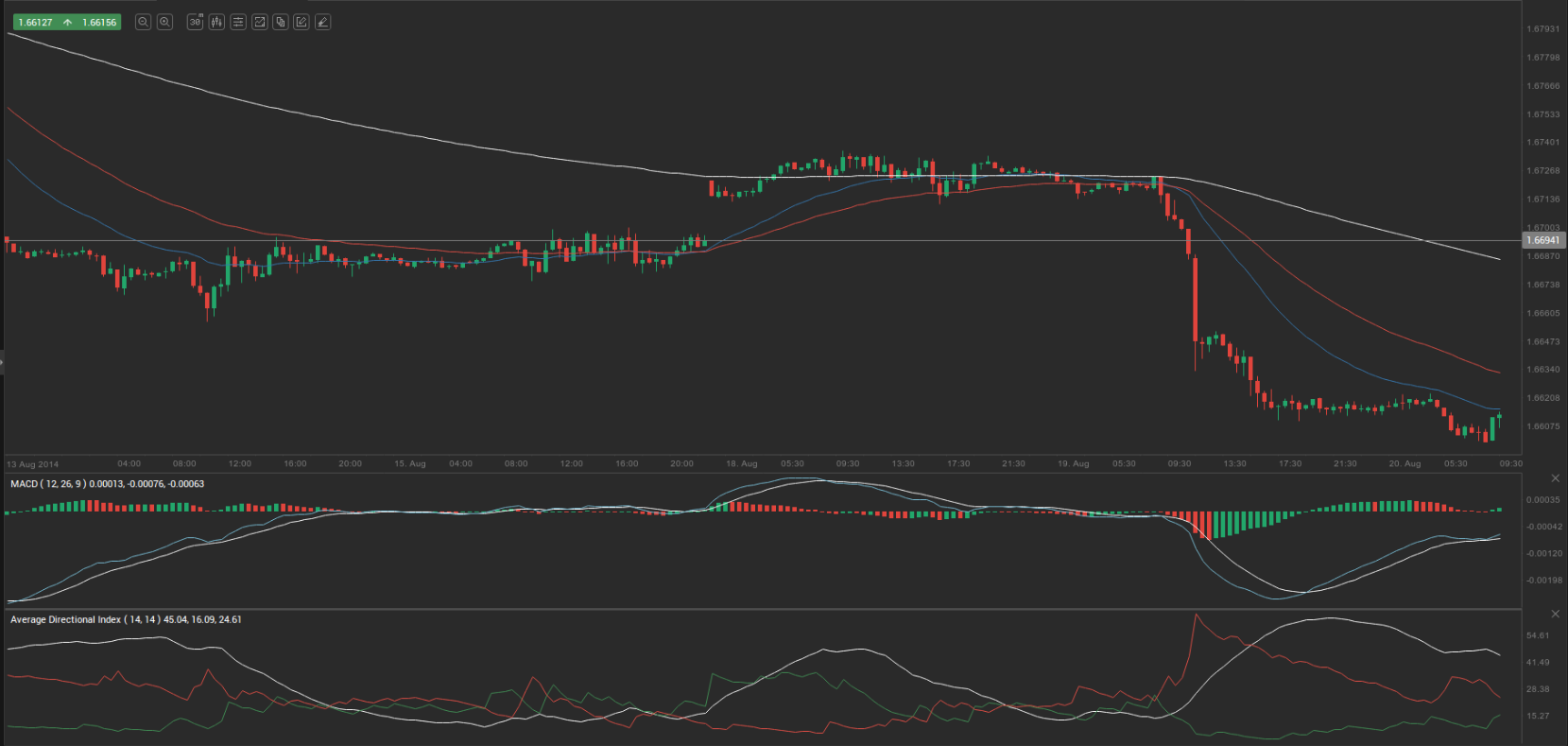
Task: Click the 13 Aug 2014 start date label
Action: (32, 464)
